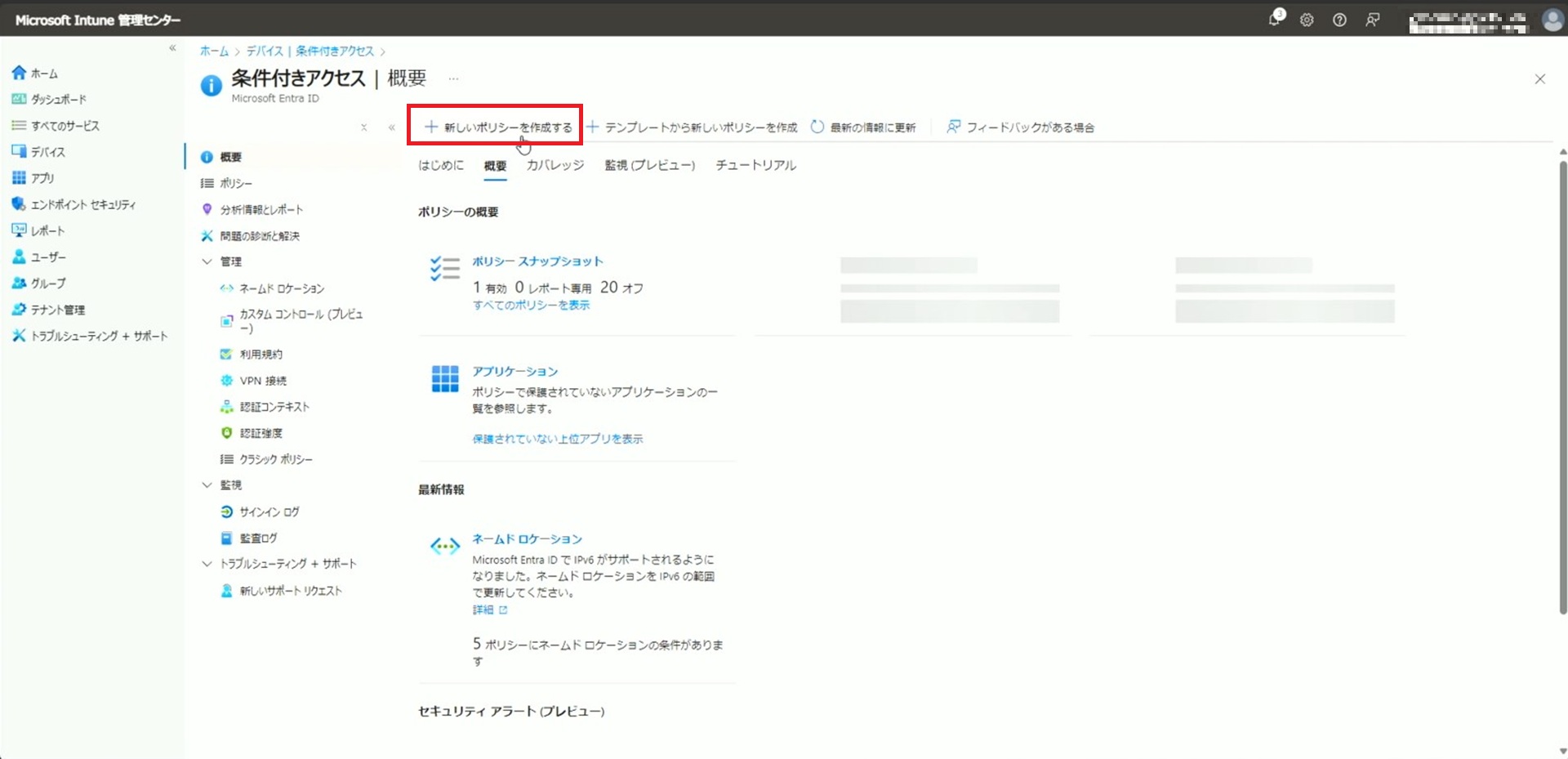The image size is (1568, 759).
Task: Open the settings gear icon
Action: click(x=1307, y=20)
